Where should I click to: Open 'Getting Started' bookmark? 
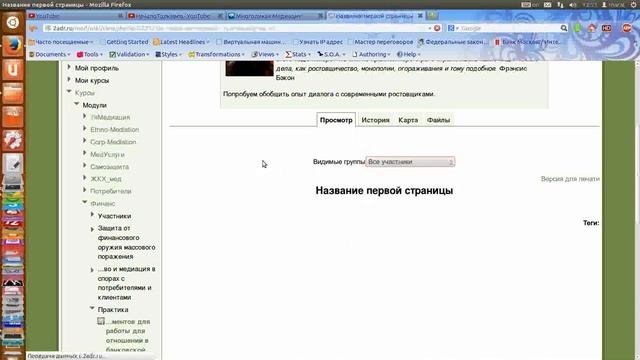pyautogui.click(x=124, y=42)
